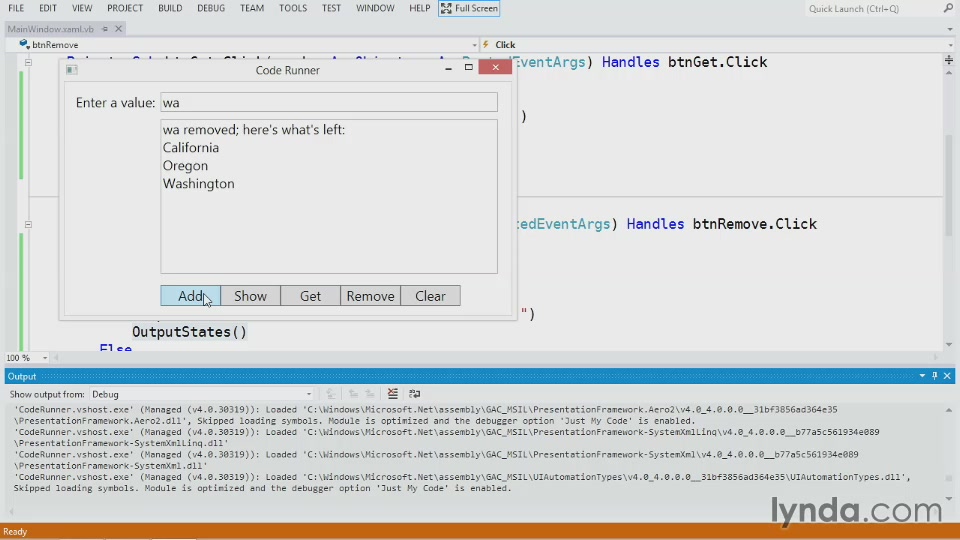This screenshot has height=540, width=960.
Task: Click the Clear All output icon
Action: point(392,394)
